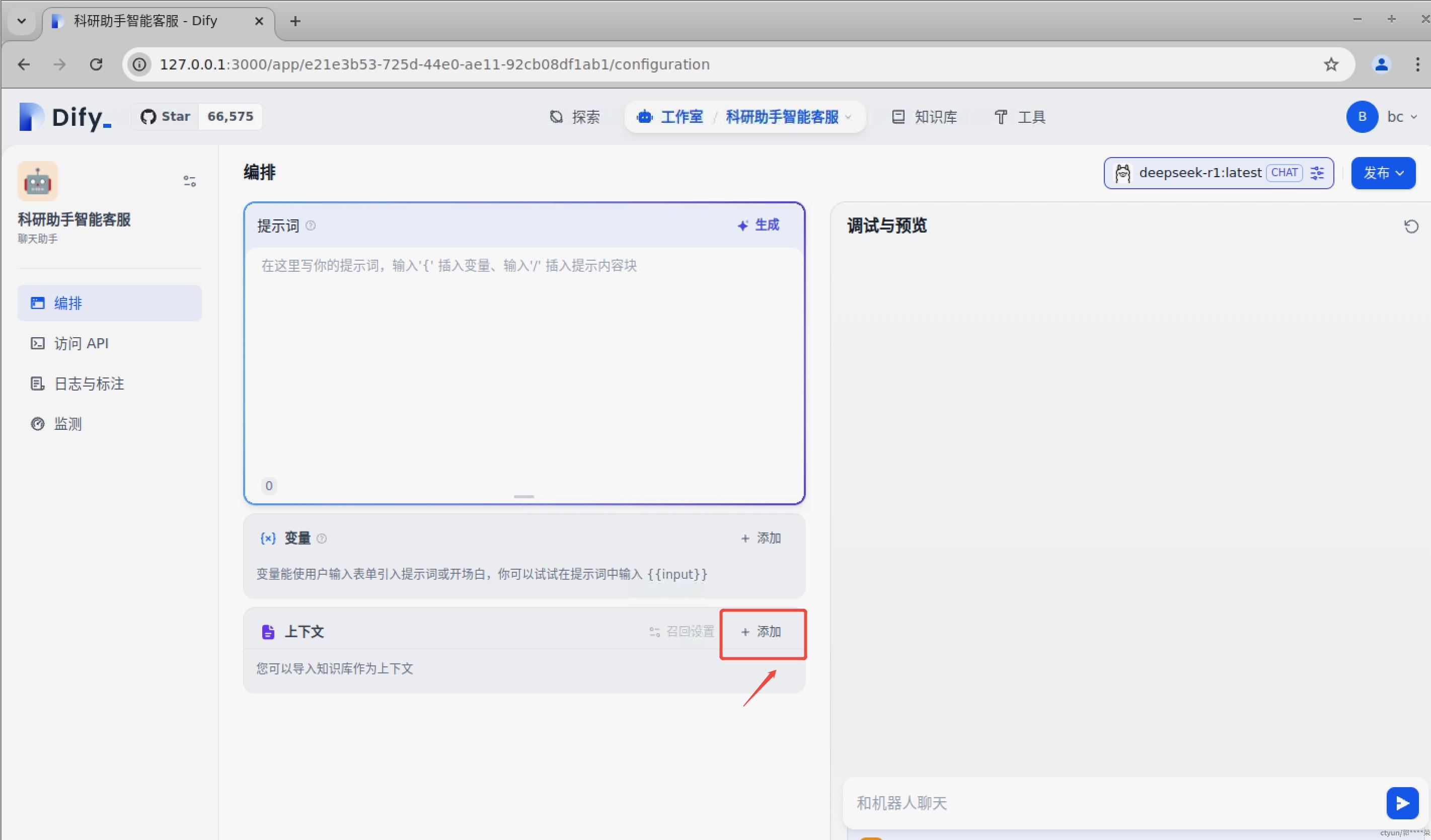Screen dimensions: 1431x840
Task: Click the robot app avatar icon
Action: [x=37, y=181]
